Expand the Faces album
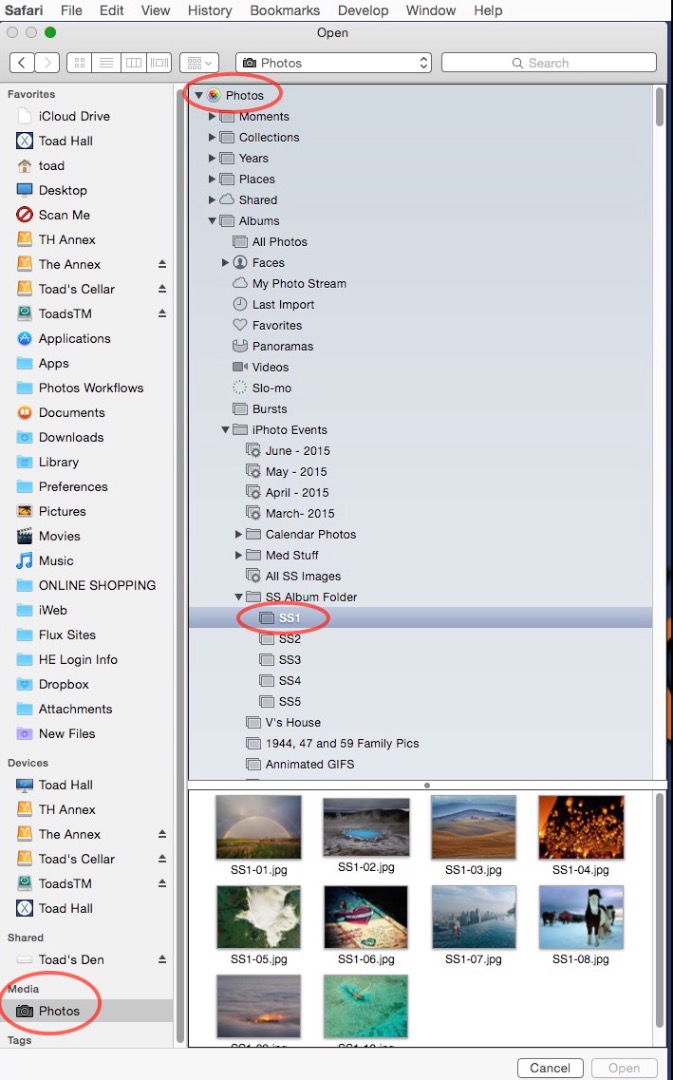The height and width of the screenshot is (1080, 673). click(225, 262)
